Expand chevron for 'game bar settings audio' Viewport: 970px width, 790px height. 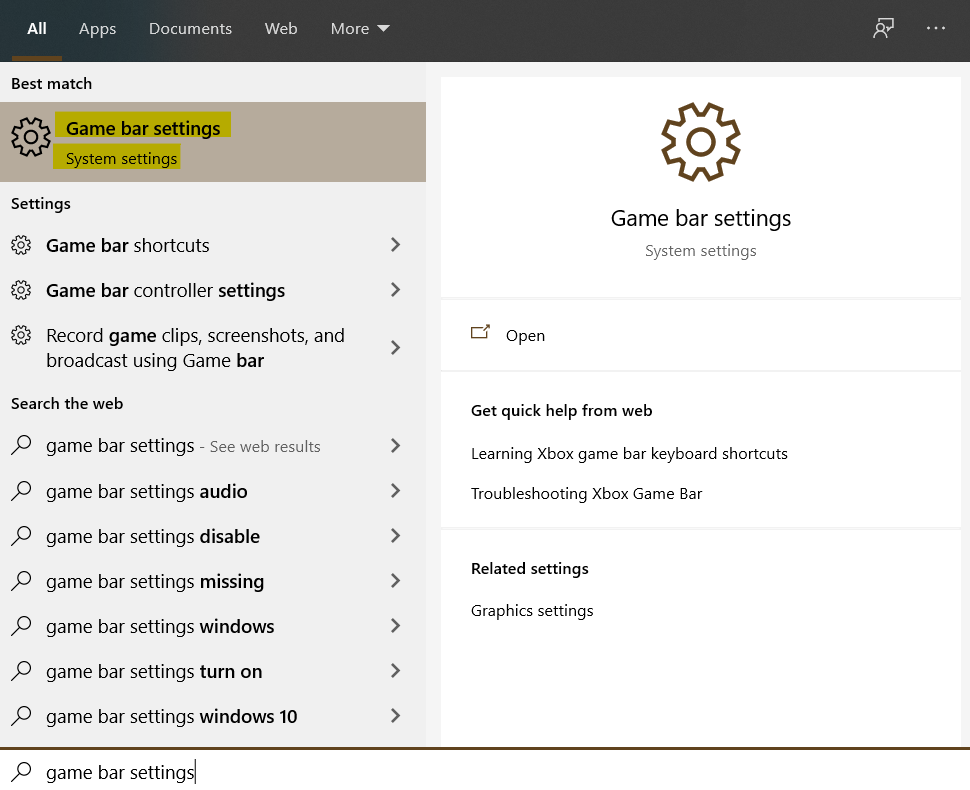click(x=395, y=491)
